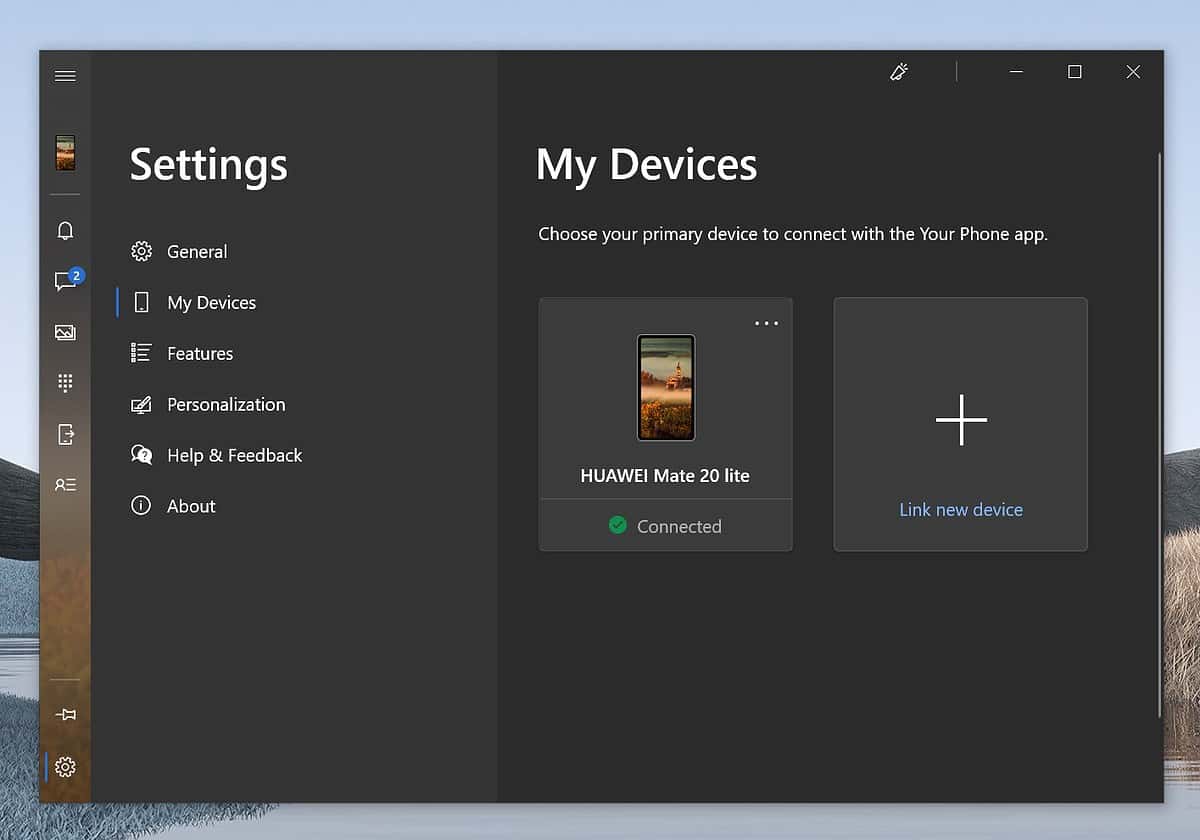
Task: Open the Features settings section
Action: tap(200, 353)
